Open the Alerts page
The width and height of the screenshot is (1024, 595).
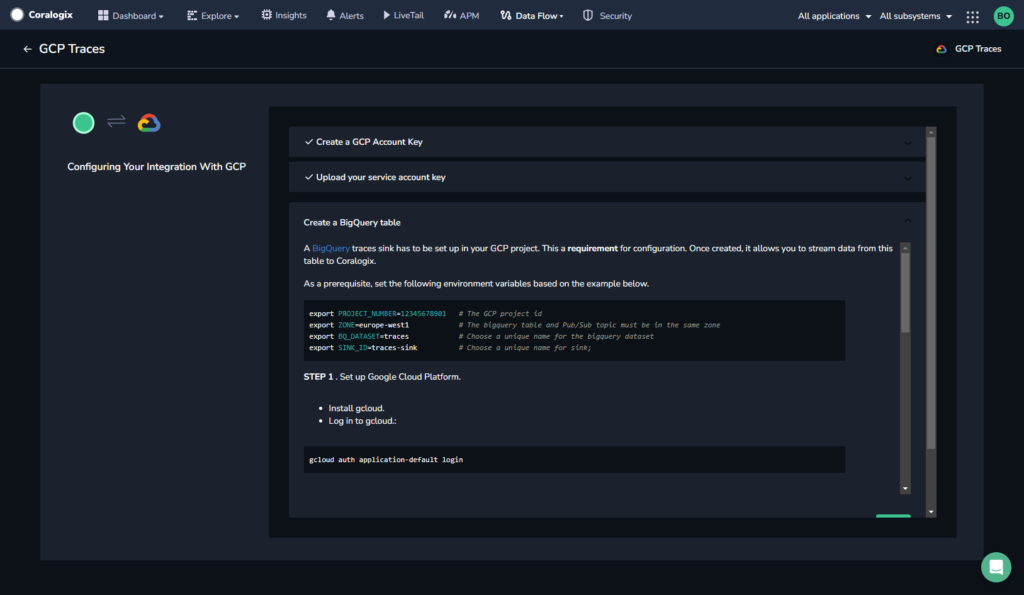tap(345, 16)
